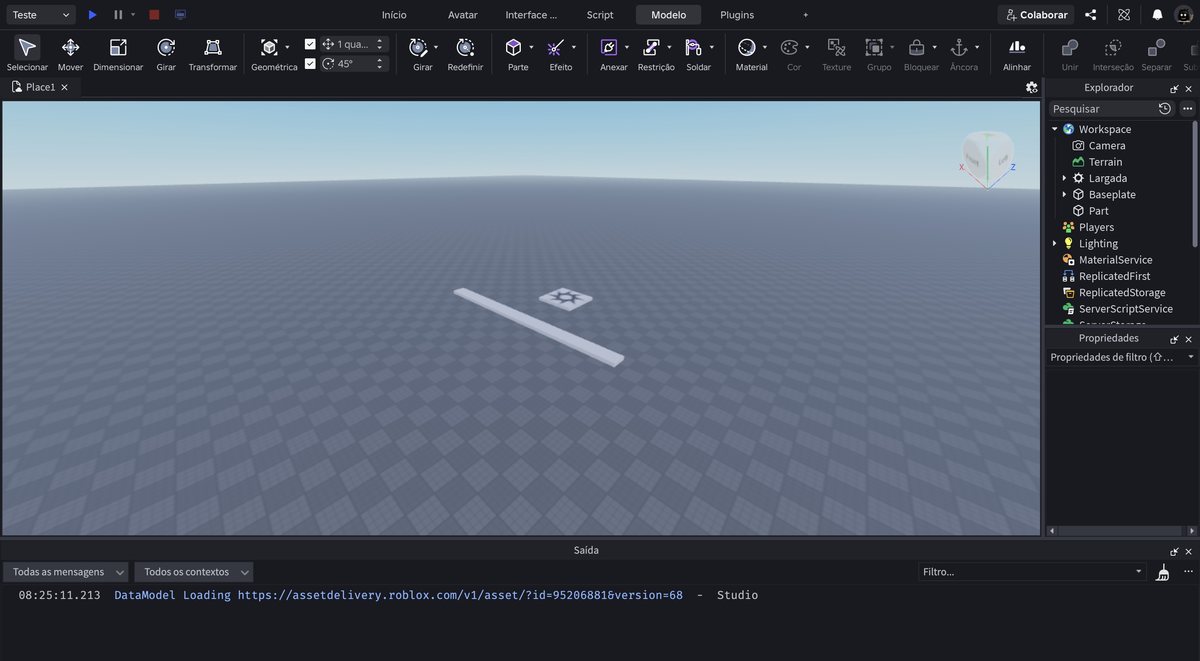Click the red stop button
This screenshot has height=661, width=1200.
[x=154, y=15]
